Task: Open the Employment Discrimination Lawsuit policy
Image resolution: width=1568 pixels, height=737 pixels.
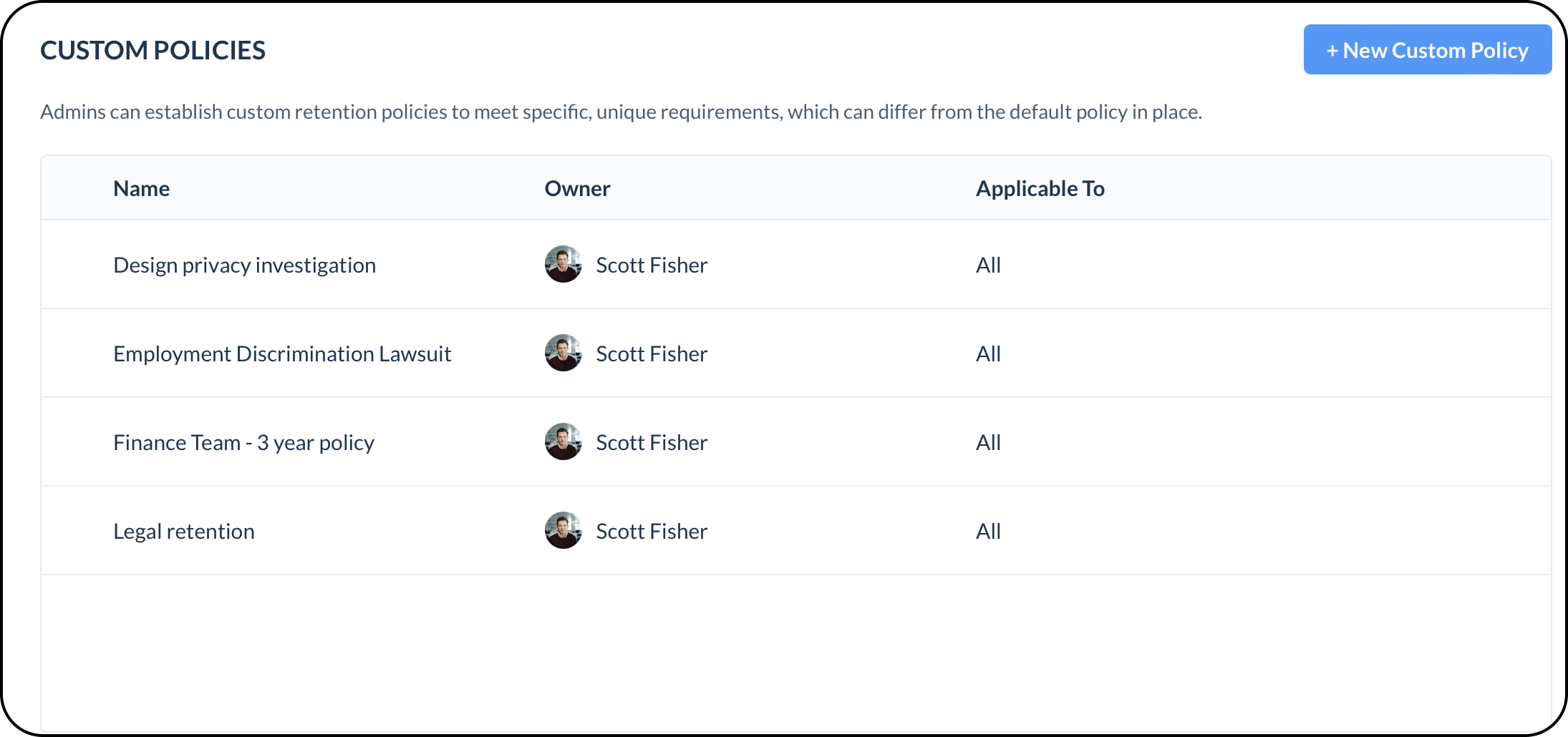Action: [x=282, y=354]
